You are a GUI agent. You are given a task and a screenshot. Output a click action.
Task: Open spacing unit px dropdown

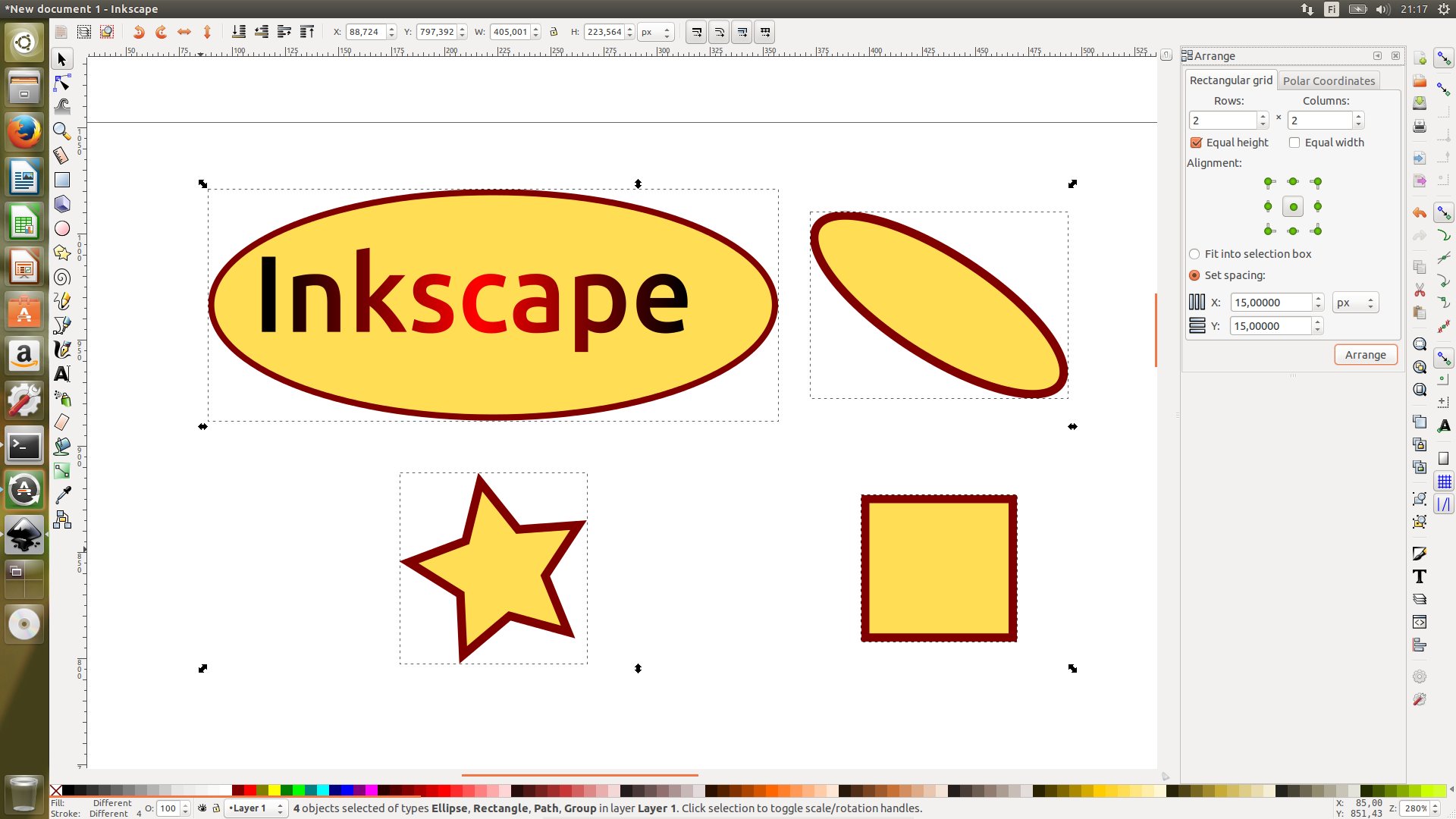[x=1355, y=303]
